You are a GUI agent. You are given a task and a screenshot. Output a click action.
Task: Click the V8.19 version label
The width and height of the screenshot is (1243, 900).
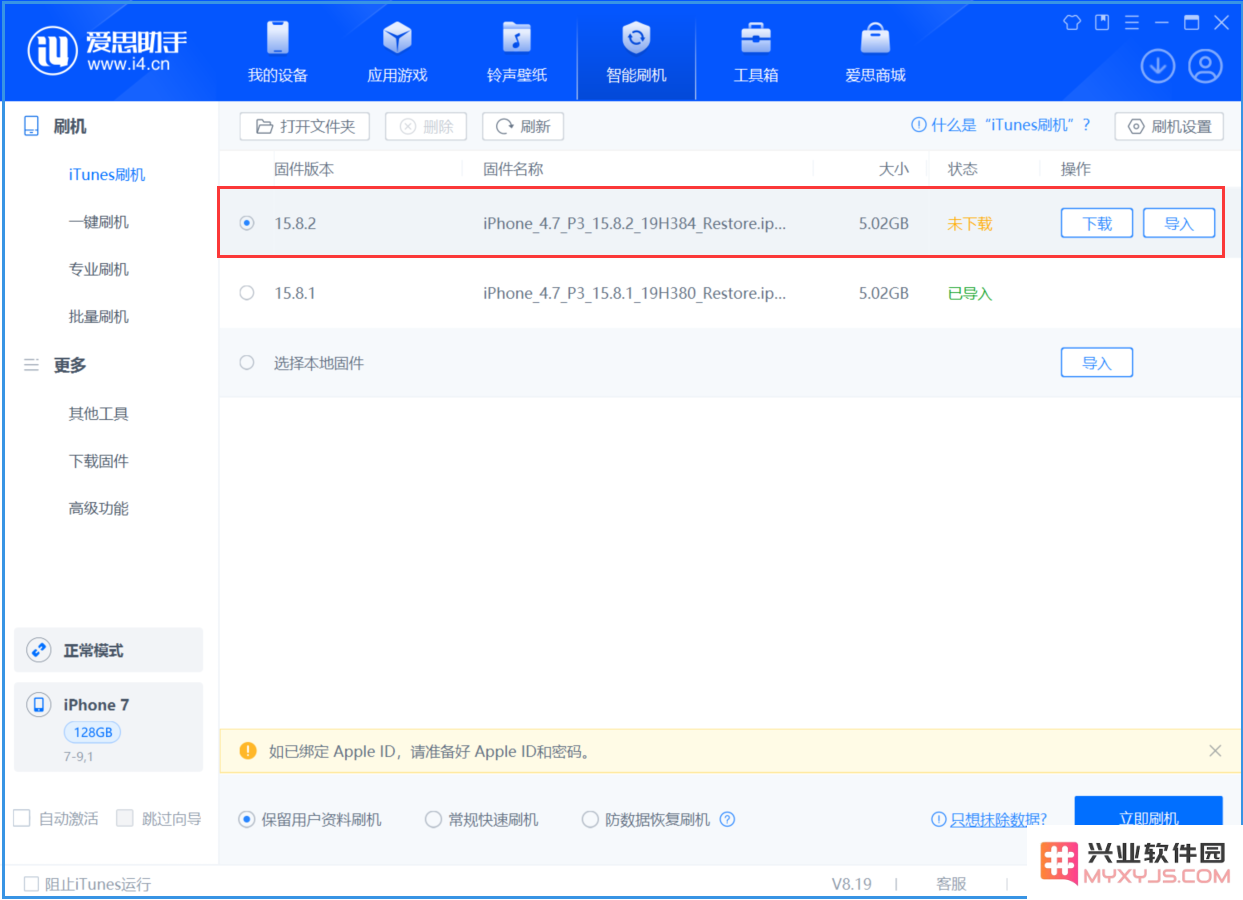[852, 884]
